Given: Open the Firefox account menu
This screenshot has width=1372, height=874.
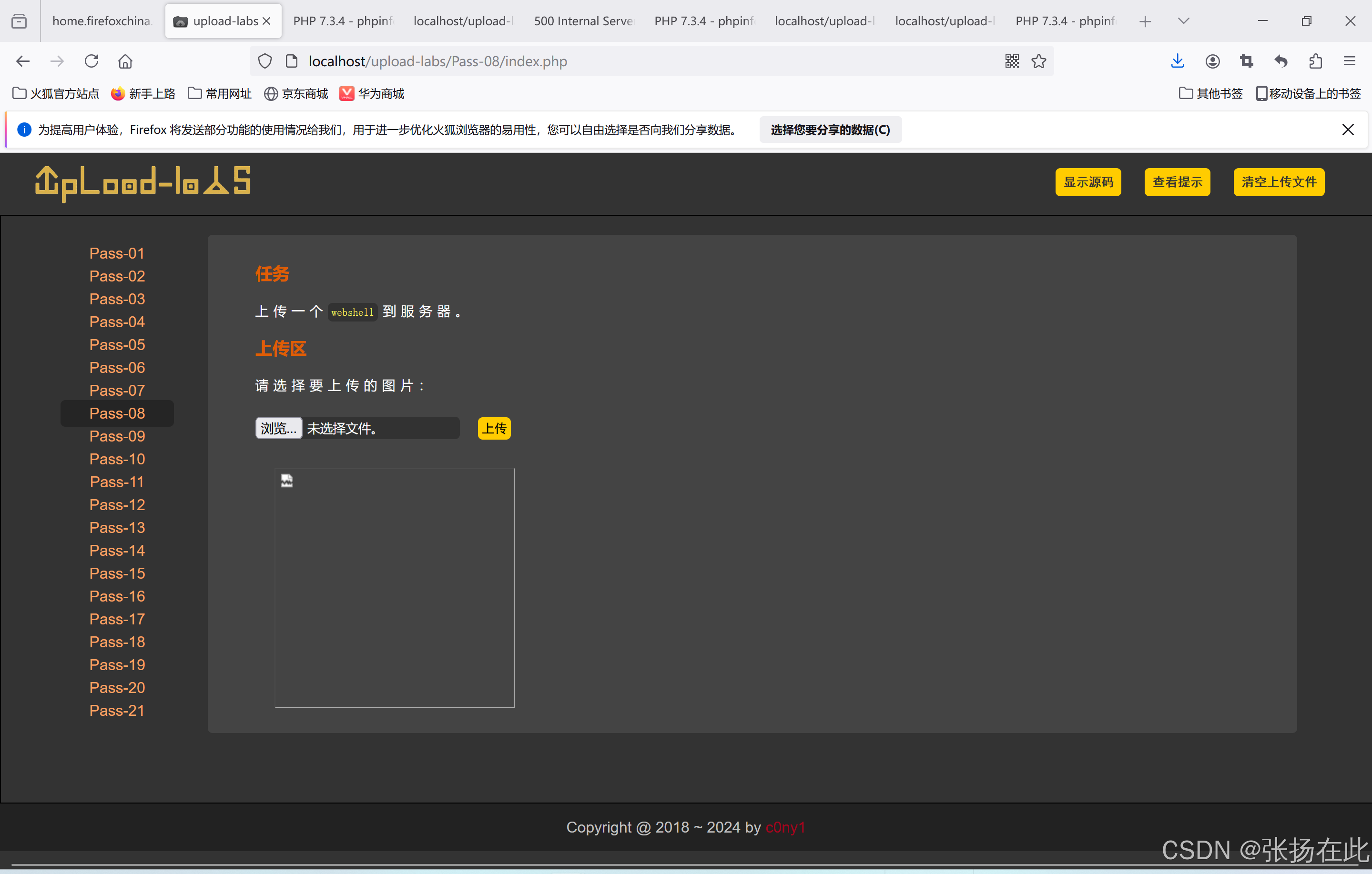Looking at the screenshot, I should coord(1212,61).
